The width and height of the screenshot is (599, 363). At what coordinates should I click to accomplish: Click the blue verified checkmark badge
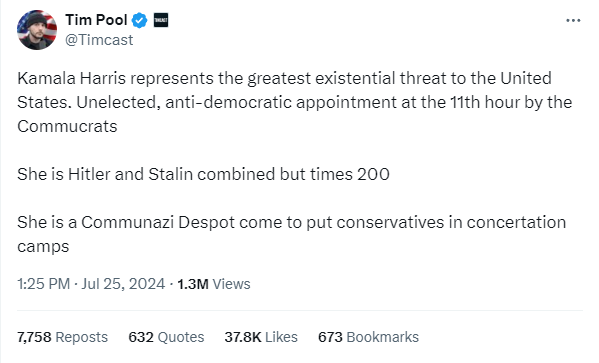pyautogui.click(x=139, y=20)
